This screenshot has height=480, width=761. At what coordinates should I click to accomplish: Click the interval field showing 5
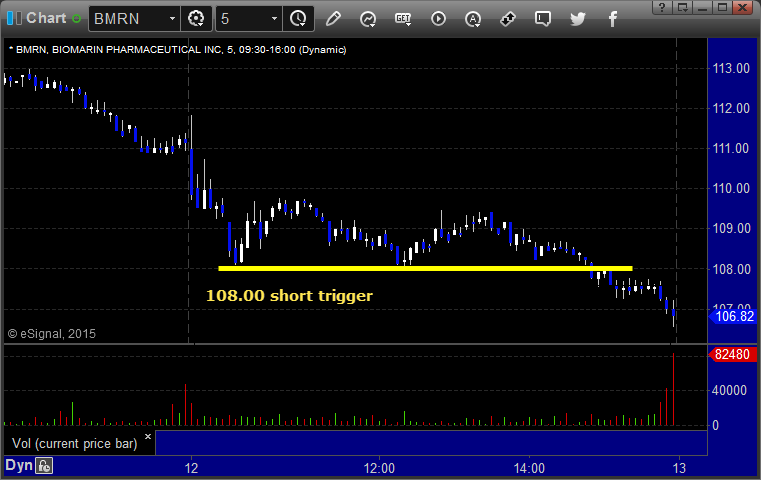tap(243, 19)
